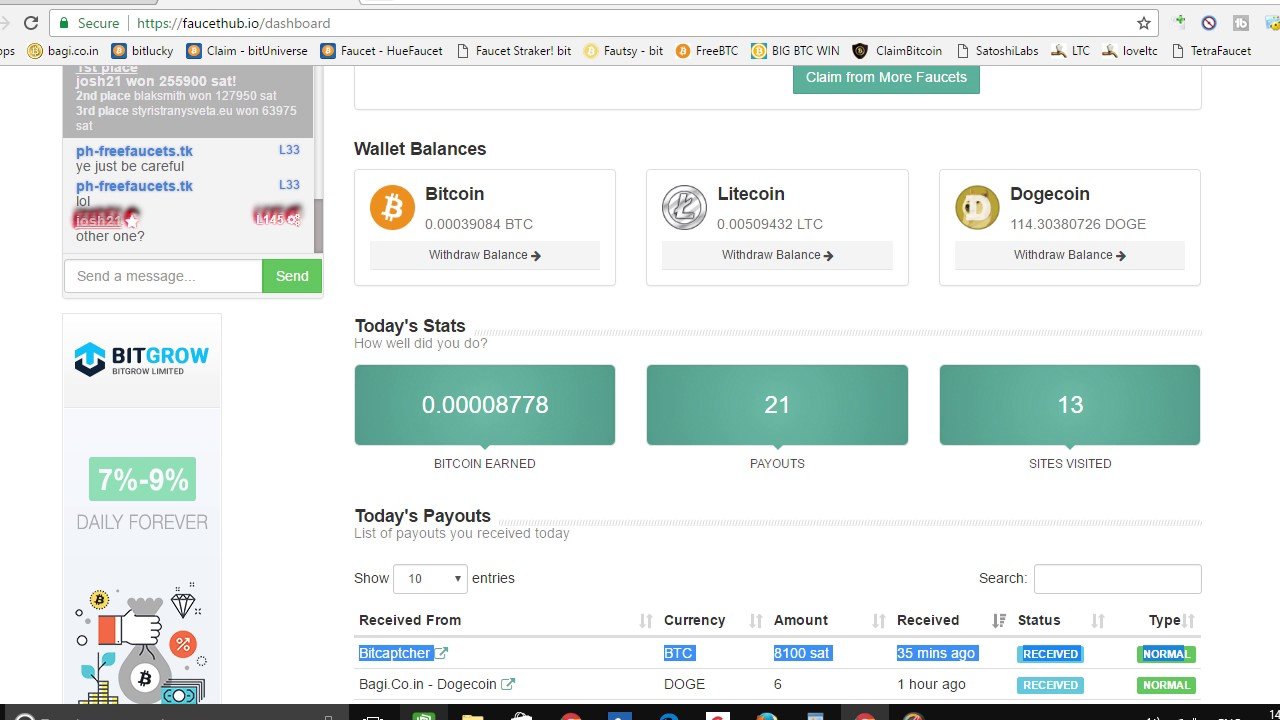Click RECEIVED status badge in Bitcaptcher row
Viewport: 1280px width, 720px height.
(x=1050, y=654)
